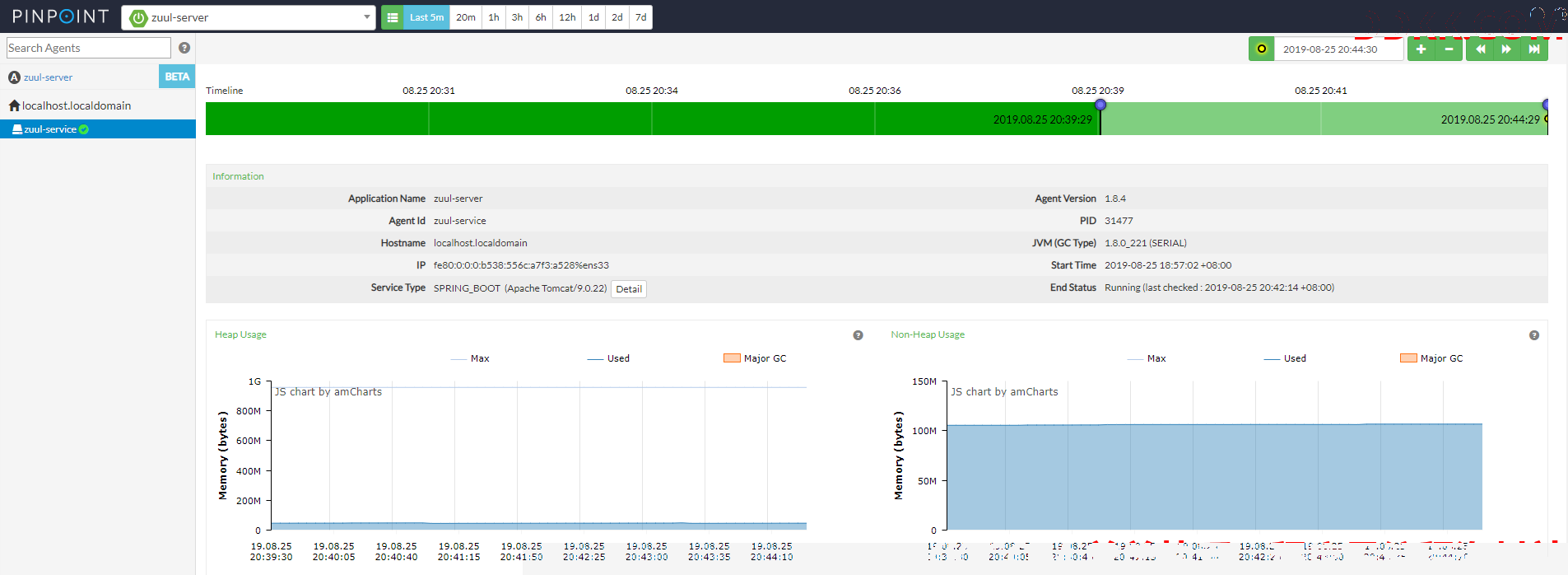Show the last 2d of data

(x=617, y=17)
